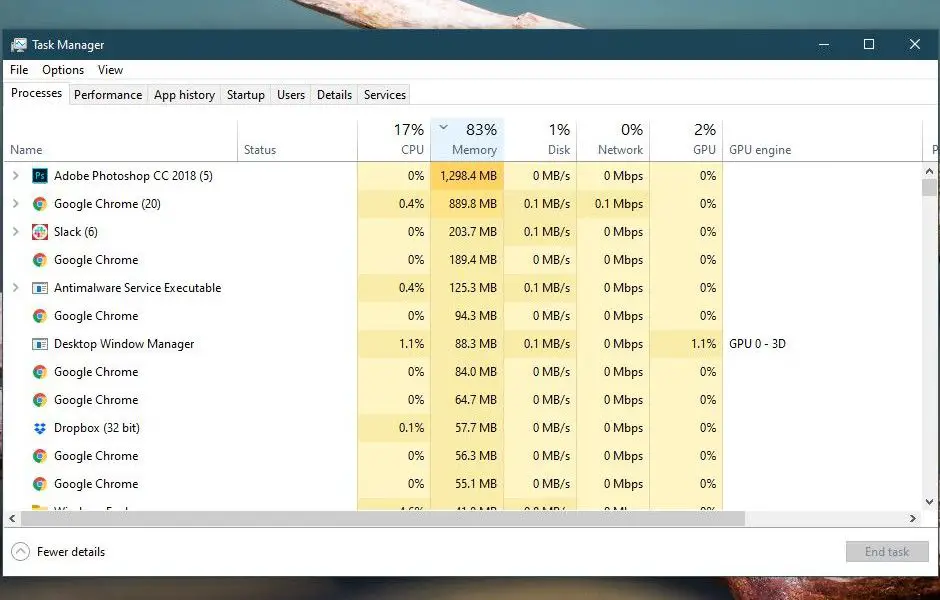
Task: Open the Startup tab
Action: tap(246, 95)
